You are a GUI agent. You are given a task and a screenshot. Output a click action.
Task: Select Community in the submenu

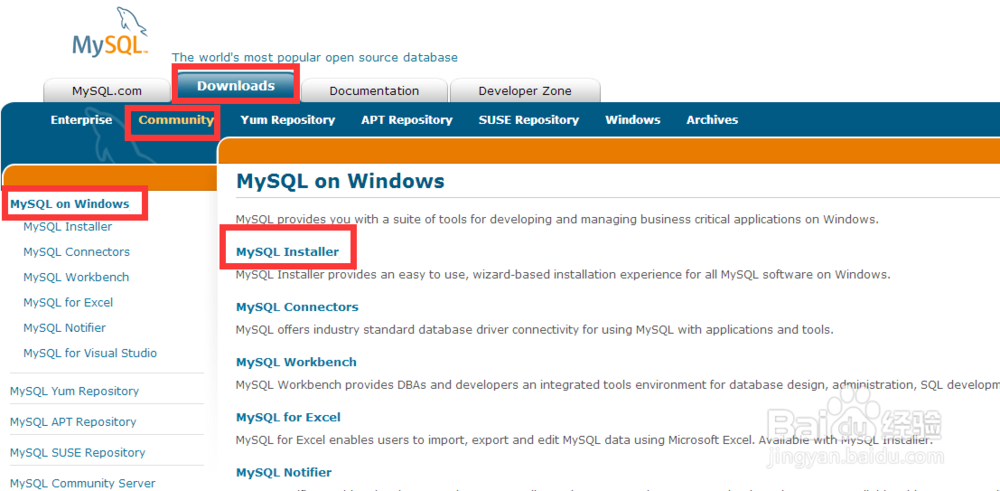176,120
